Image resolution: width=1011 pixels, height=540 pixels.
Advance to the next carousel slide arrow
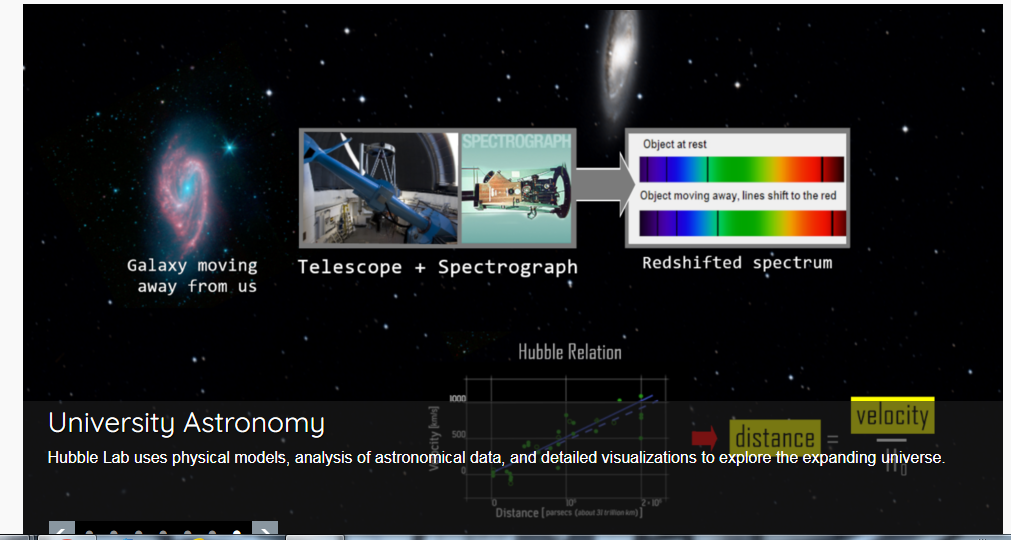(x=265, y=529)
